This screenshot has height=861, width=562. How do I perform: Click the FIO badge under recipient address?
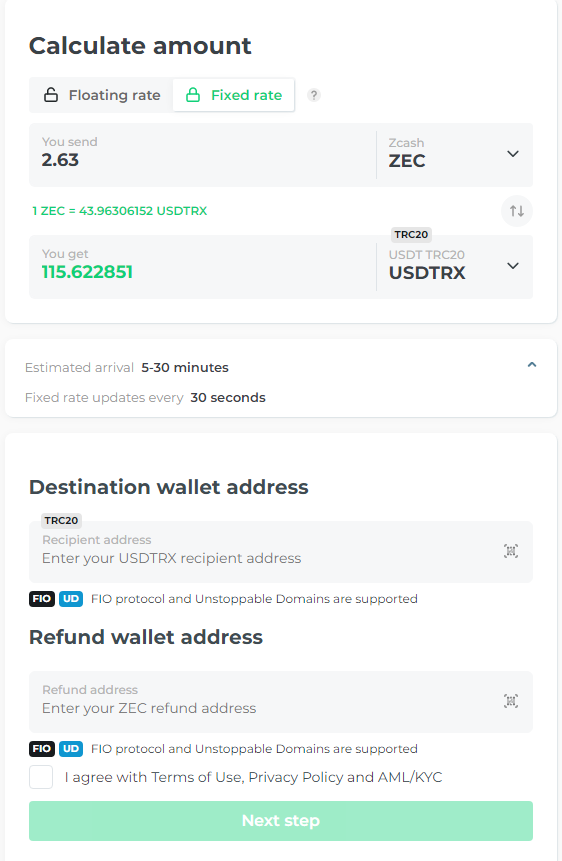pos(42,599)
